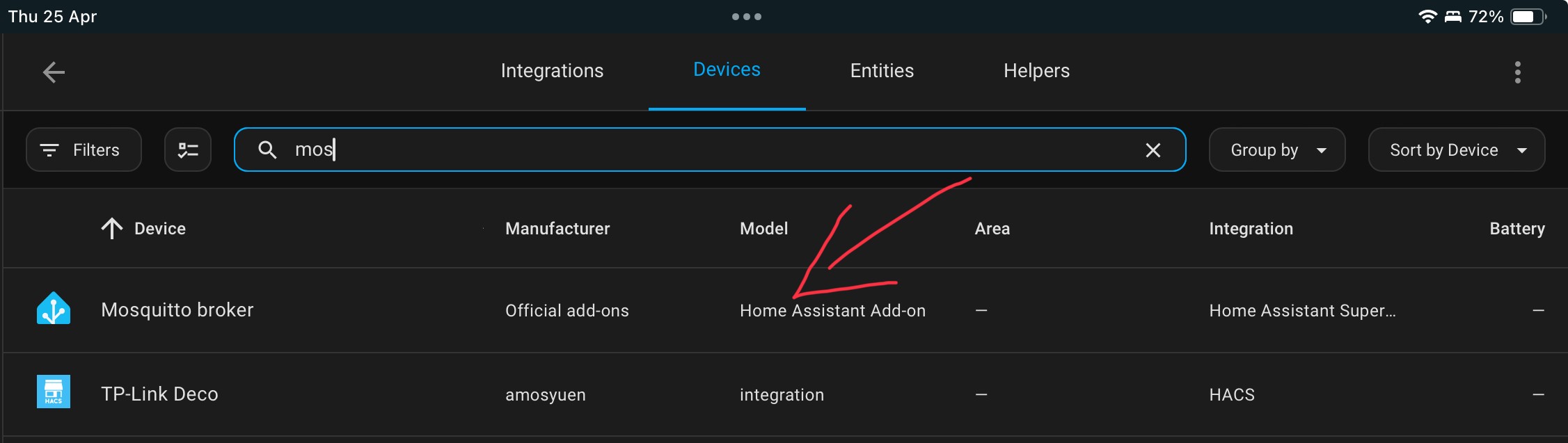Toggle sort direction arrow beside Device

click(112, 228)
